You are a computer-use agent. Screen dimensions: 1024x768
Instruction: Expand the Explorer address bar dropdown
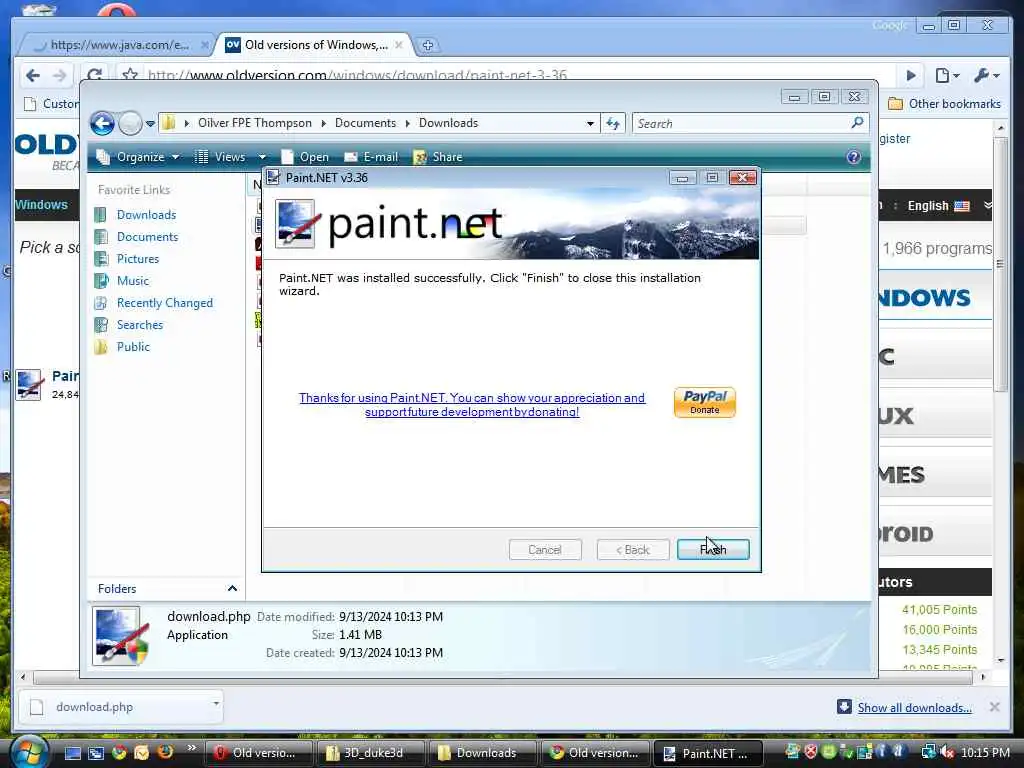click(590, 123)
